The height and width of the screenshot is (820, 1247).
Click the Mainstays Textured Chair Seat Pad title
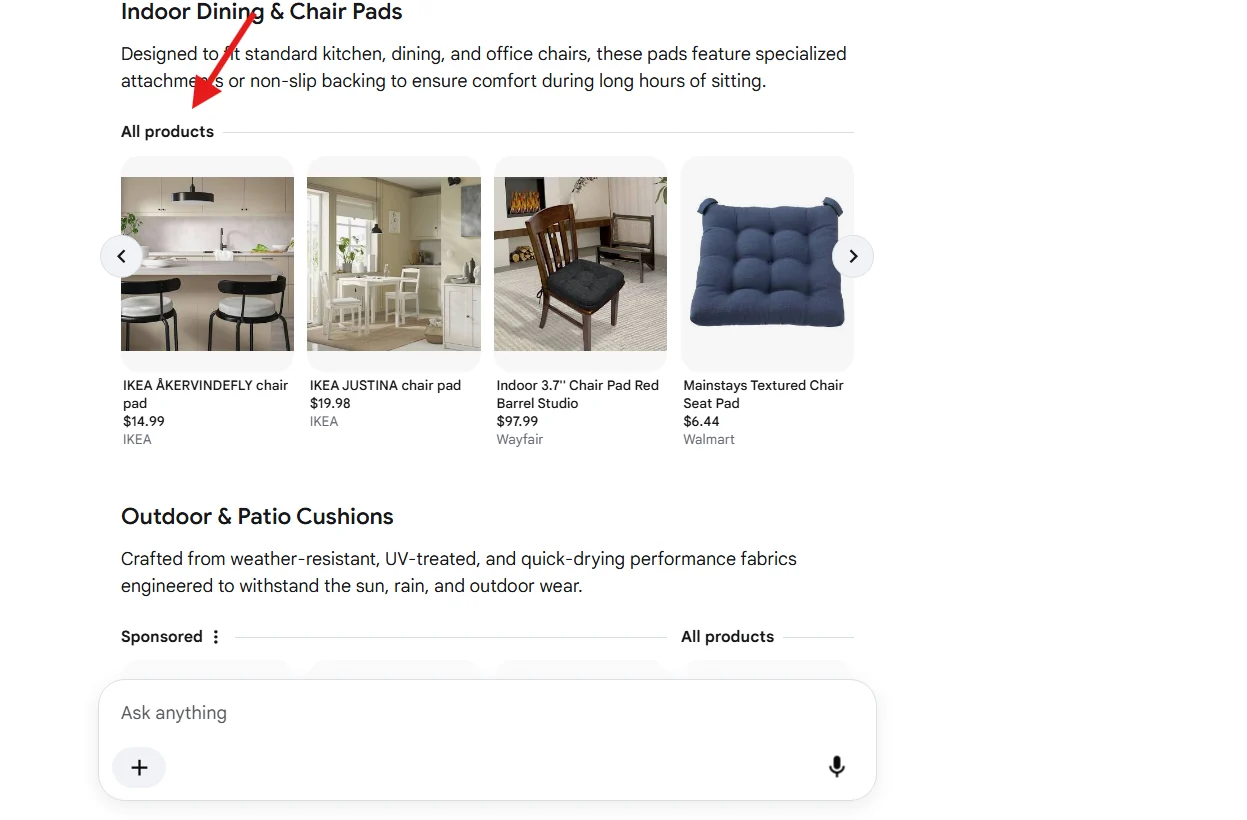(764, 394)
